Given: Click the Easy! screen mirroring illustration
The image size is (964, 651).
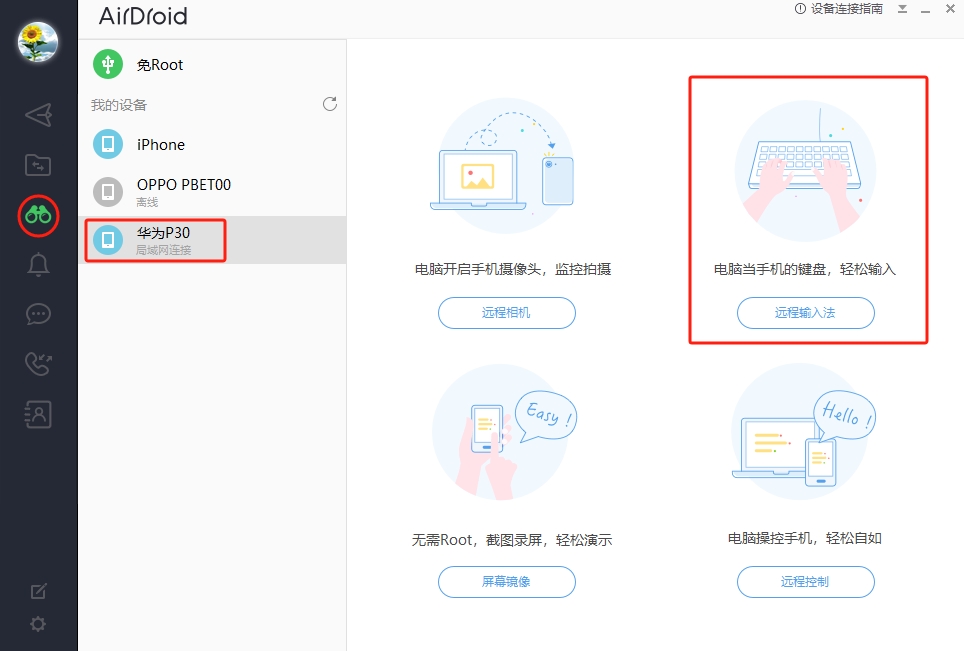Looking at the screenshot, I should click(505, 432).
